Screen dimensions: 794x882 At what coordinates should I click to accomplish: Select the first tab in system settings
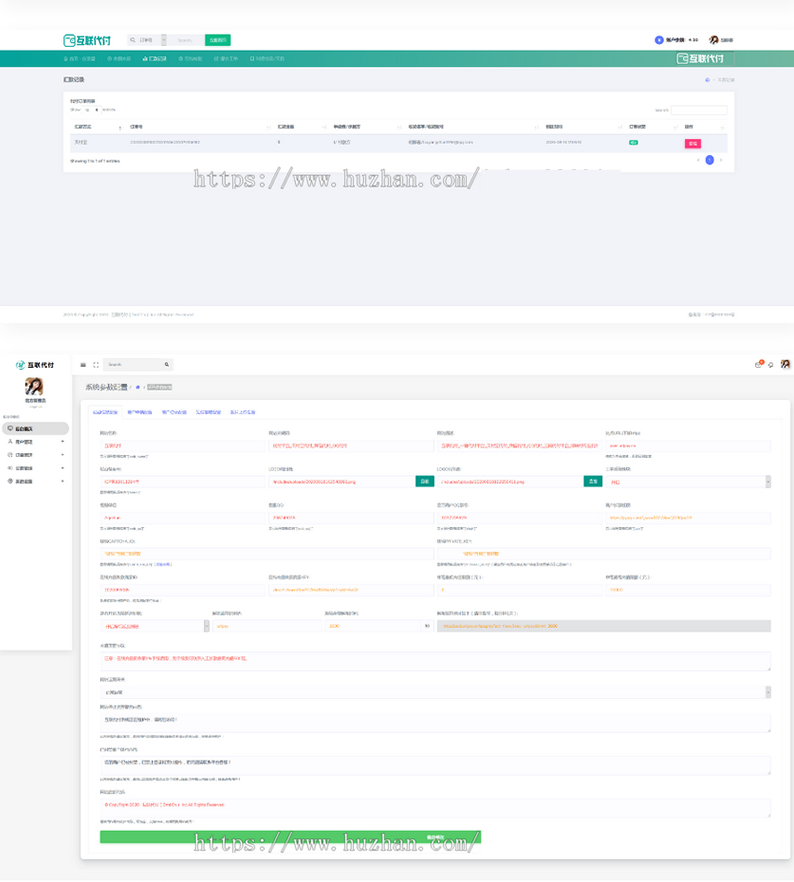tap(105, 411)
